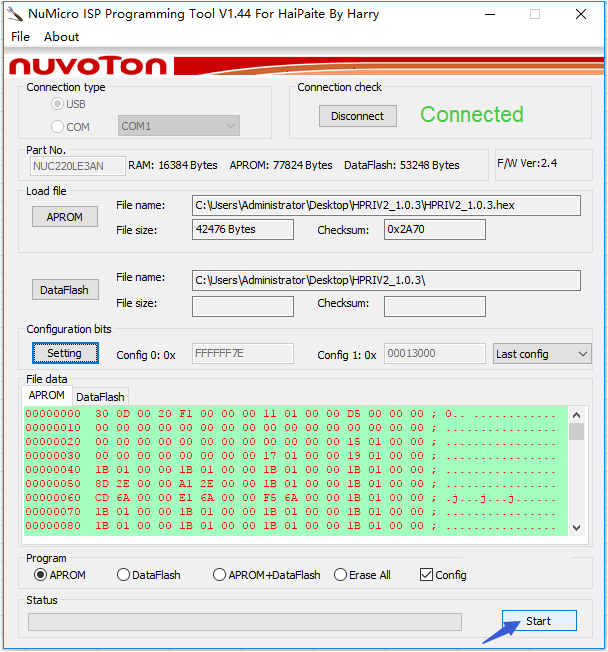Click the APROM: 77824 Bytes label

click(281, 165)
